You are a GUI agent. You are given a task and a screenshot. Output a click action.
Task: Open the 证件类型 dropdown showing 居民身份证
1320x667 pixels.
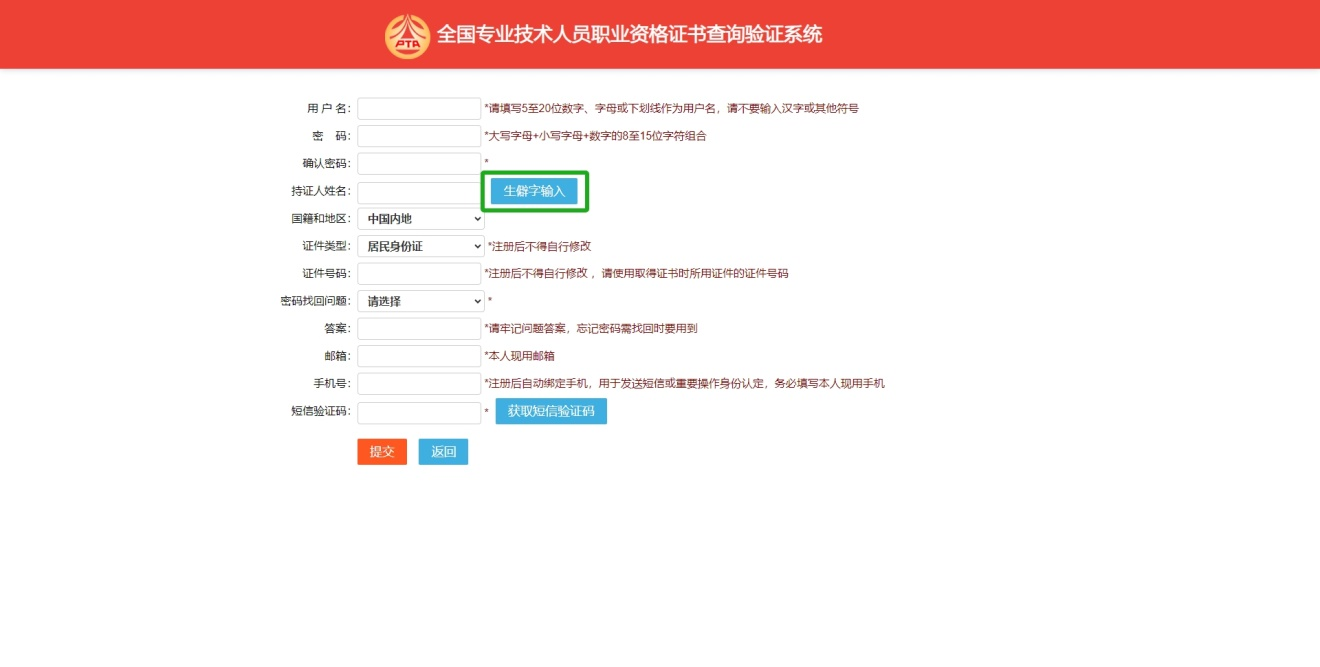420,246
